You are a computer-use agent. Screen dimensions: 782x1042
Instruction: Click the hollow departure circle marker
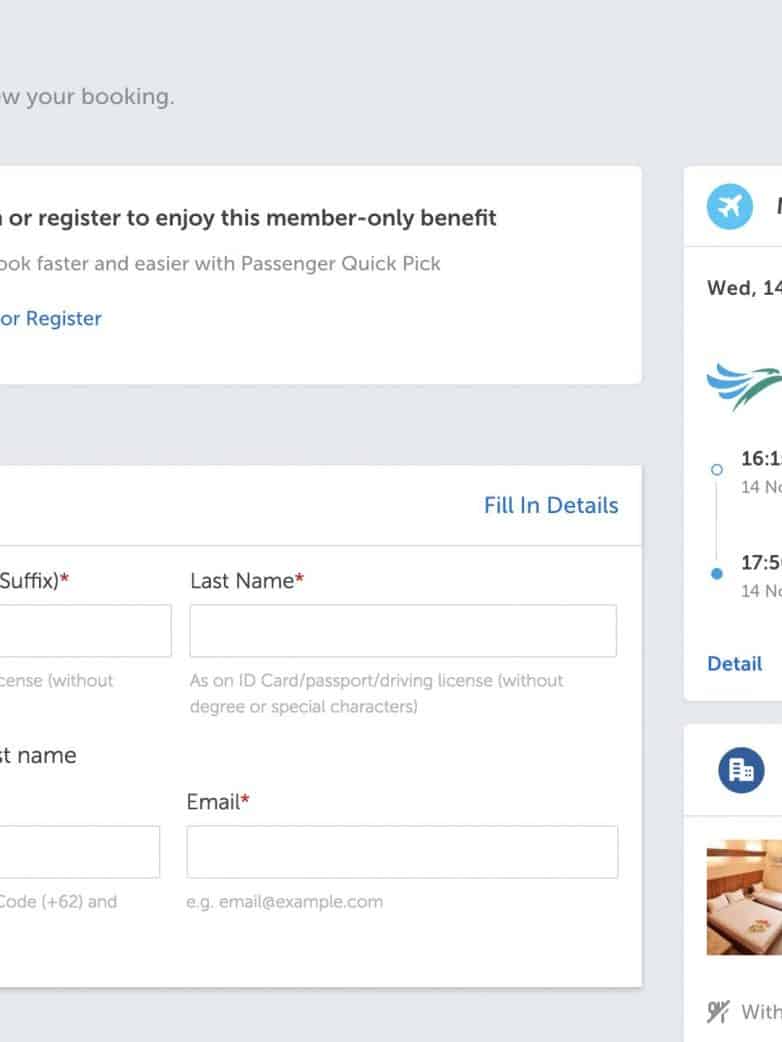coord(716,468)
